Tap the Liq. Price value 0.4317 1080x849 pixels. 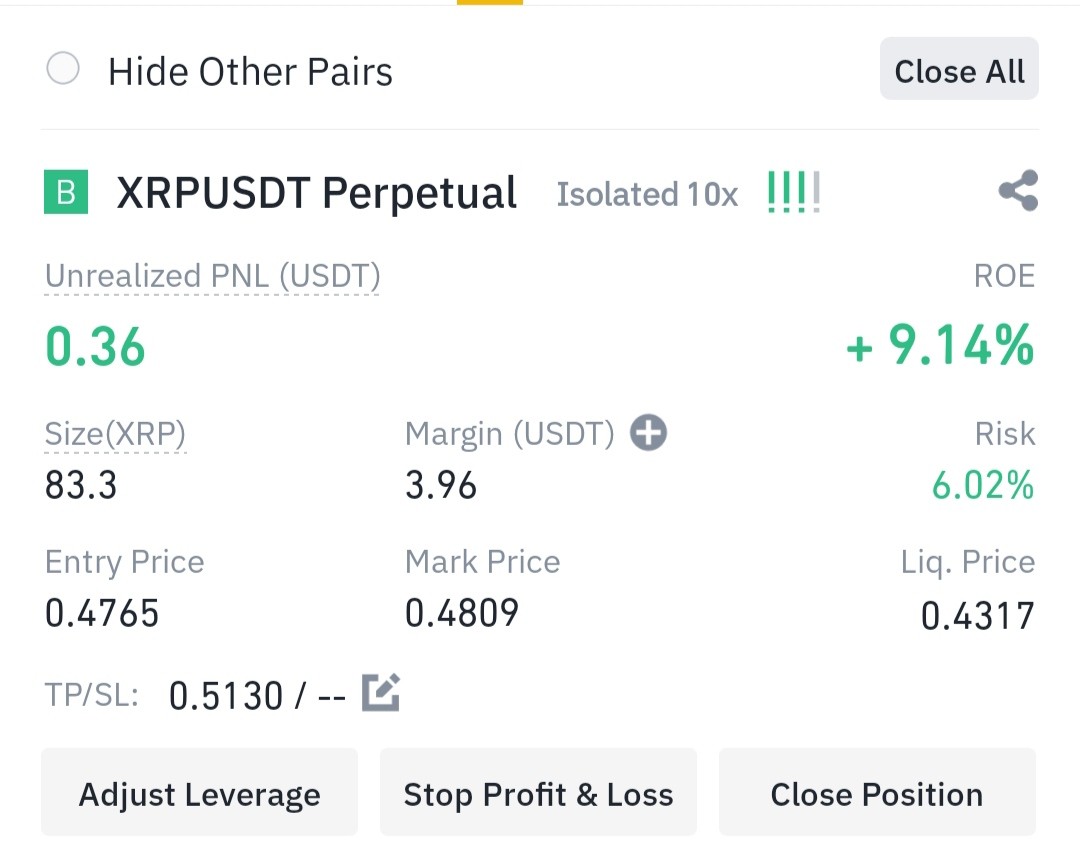978,616
